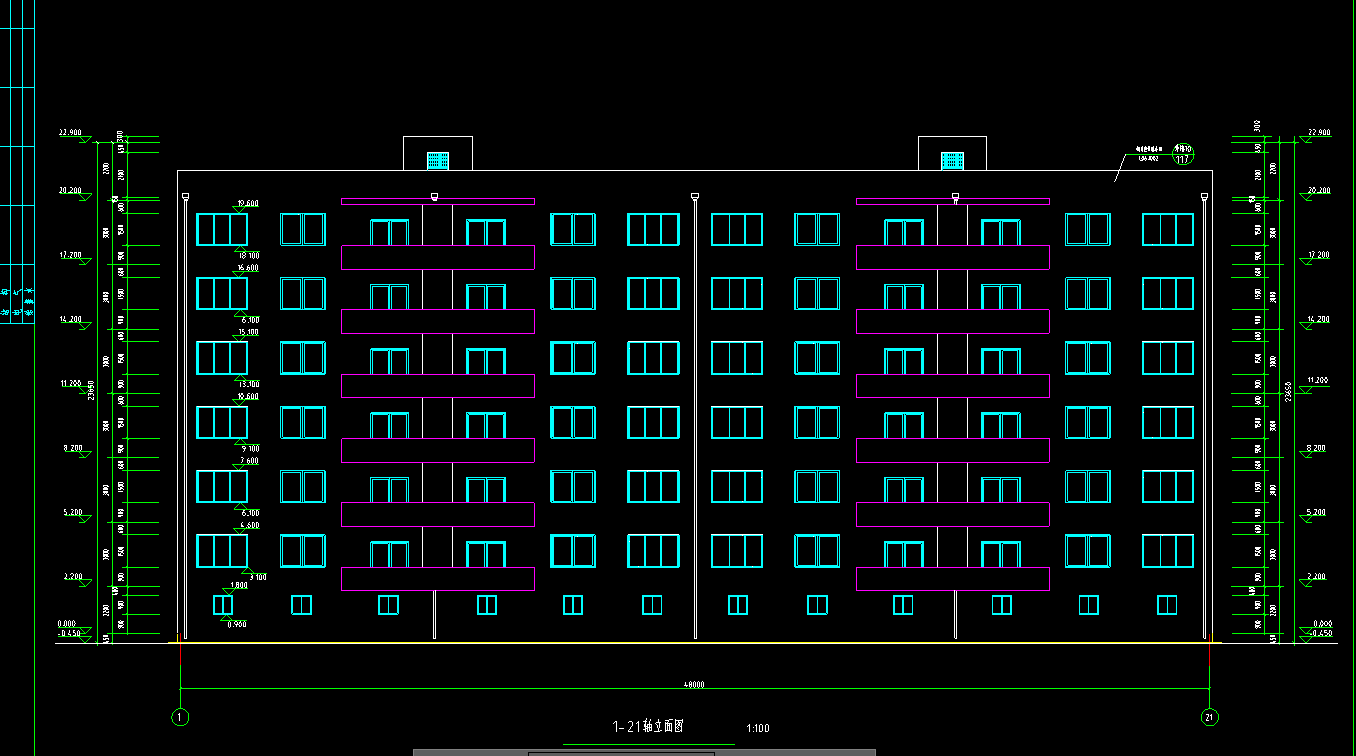The image size is (1356, 756).
Task: Select the right rooftop louver vent
Action: [953, 160]
